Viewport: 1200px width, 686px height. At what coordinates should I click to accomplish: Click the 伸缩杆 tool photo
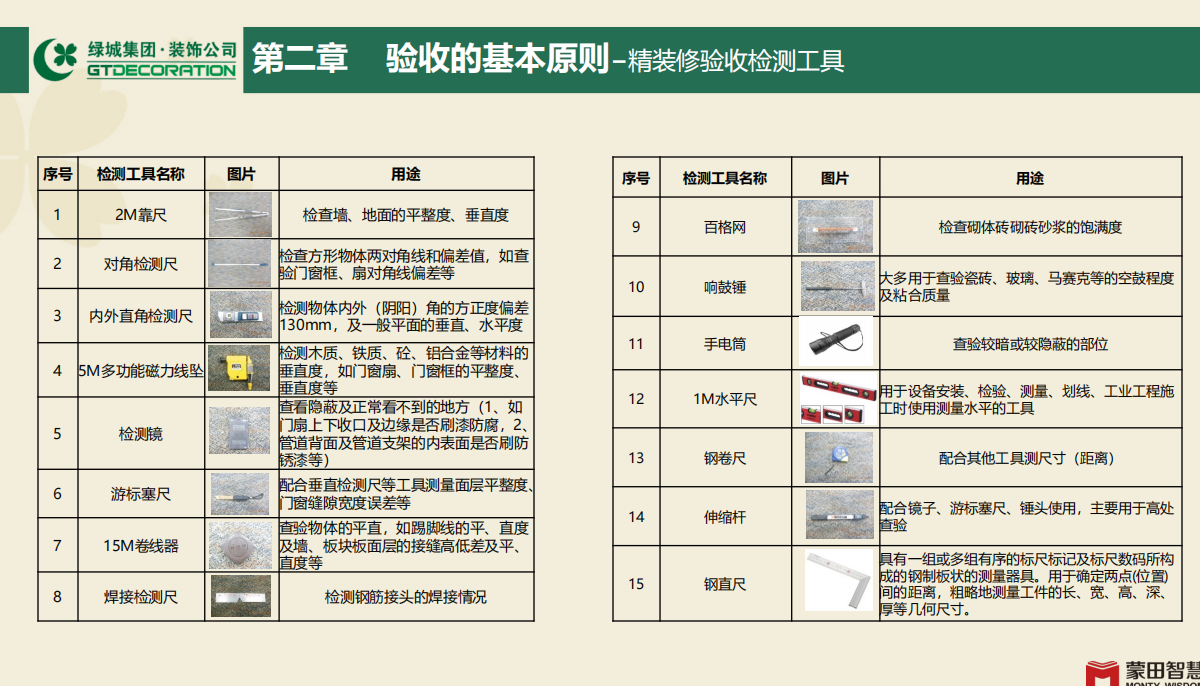tap(841, 516)
